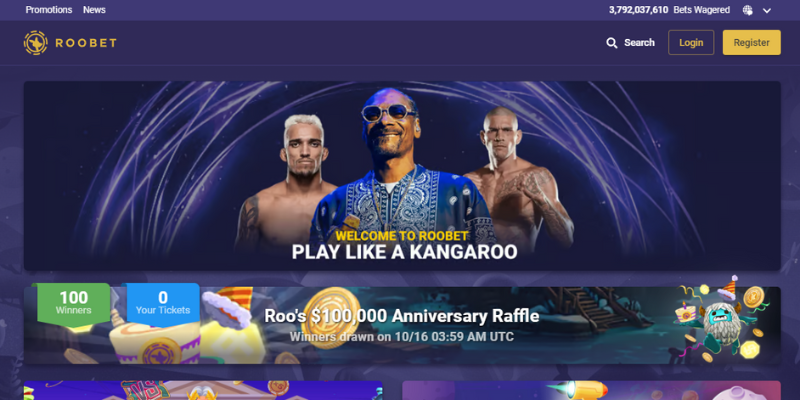Click the ROOBET wordmark text
The width and height of the screenshot is (800, 400).
coord(86,43)
